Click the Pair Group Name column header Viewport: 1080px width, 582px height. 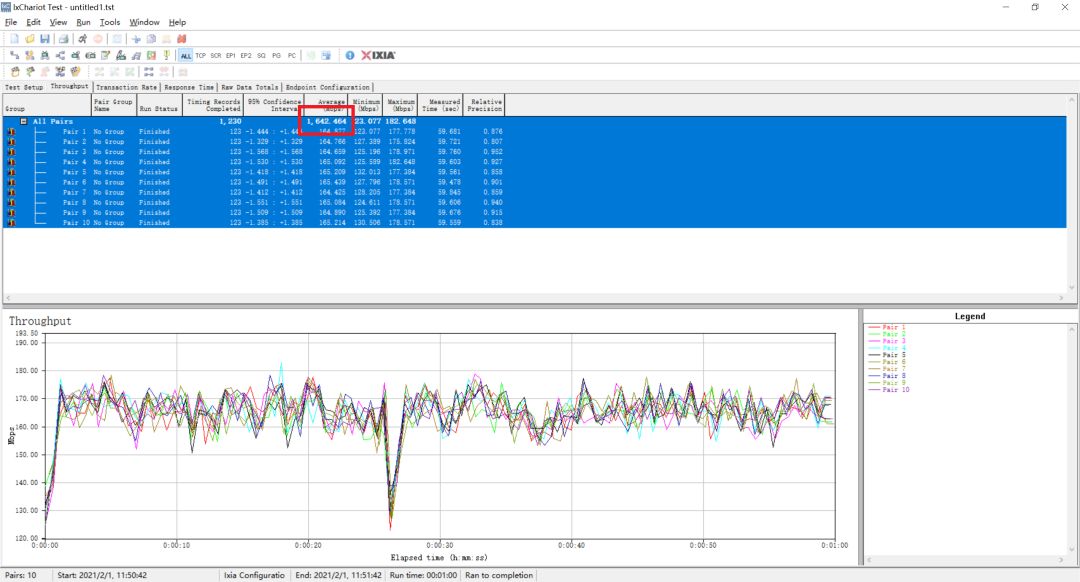click(x=114, y=105)
